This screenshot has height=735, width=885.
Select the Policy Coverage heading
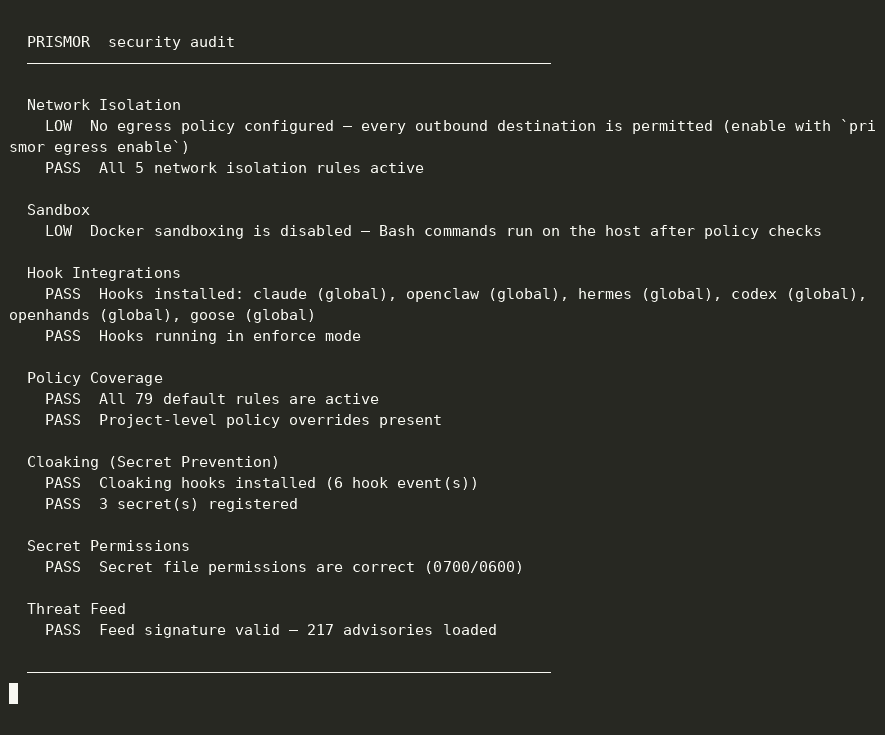pyautogui.click(x=95, y=378)
